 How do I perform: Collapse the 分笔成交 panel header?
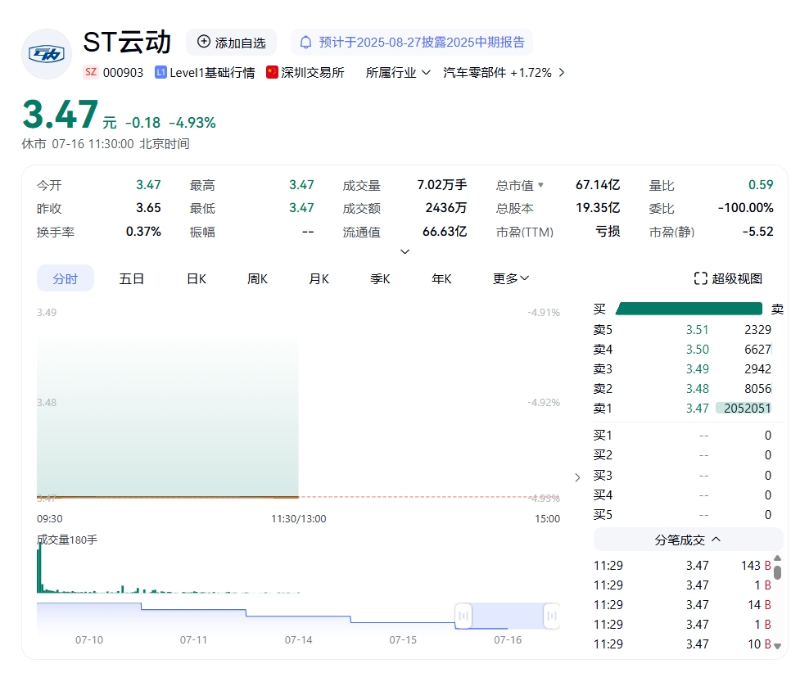click(687, 540)
